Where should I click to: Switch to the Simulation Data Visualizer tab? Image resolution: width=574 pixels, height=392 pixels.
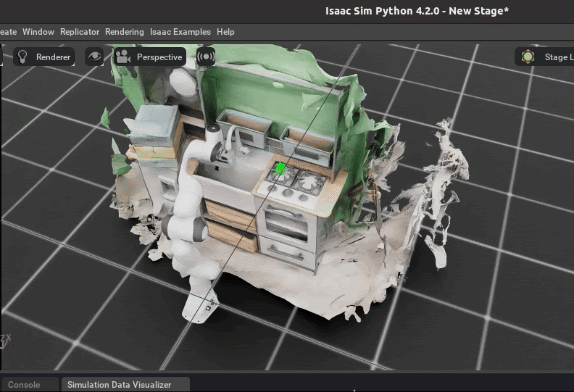[119, 385]
